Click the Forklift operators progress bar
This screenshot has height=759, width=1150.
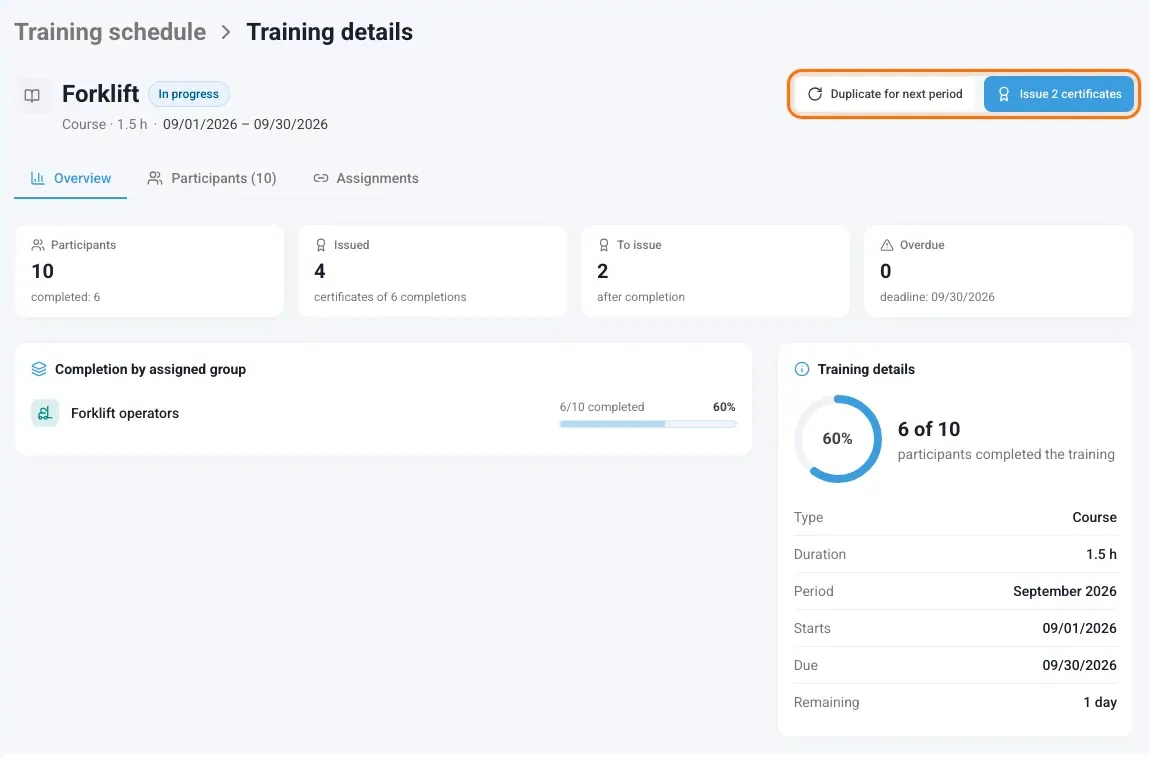tap(648, 424)
